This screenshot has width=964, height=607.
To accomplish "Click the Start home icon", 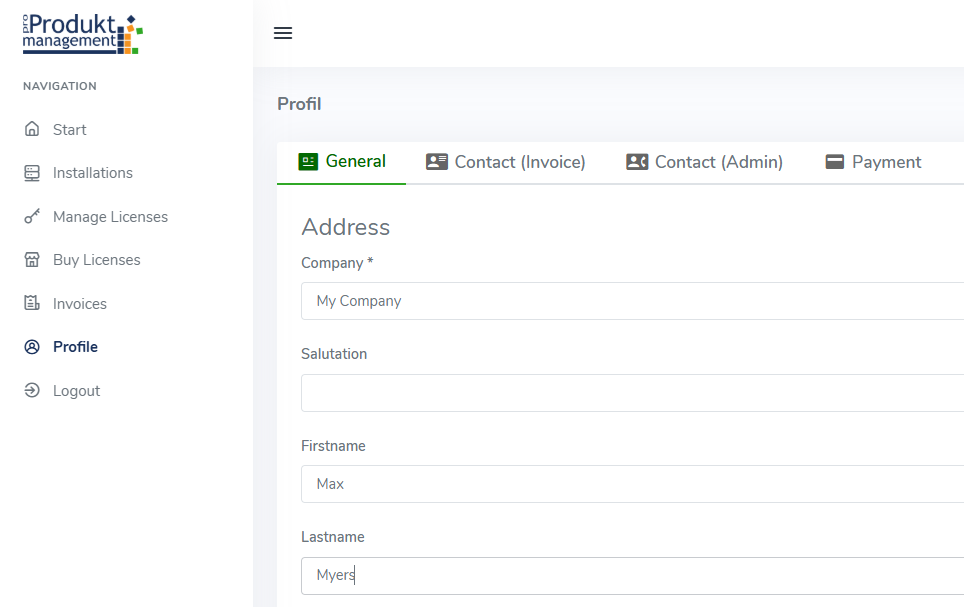I will point(32,129).
